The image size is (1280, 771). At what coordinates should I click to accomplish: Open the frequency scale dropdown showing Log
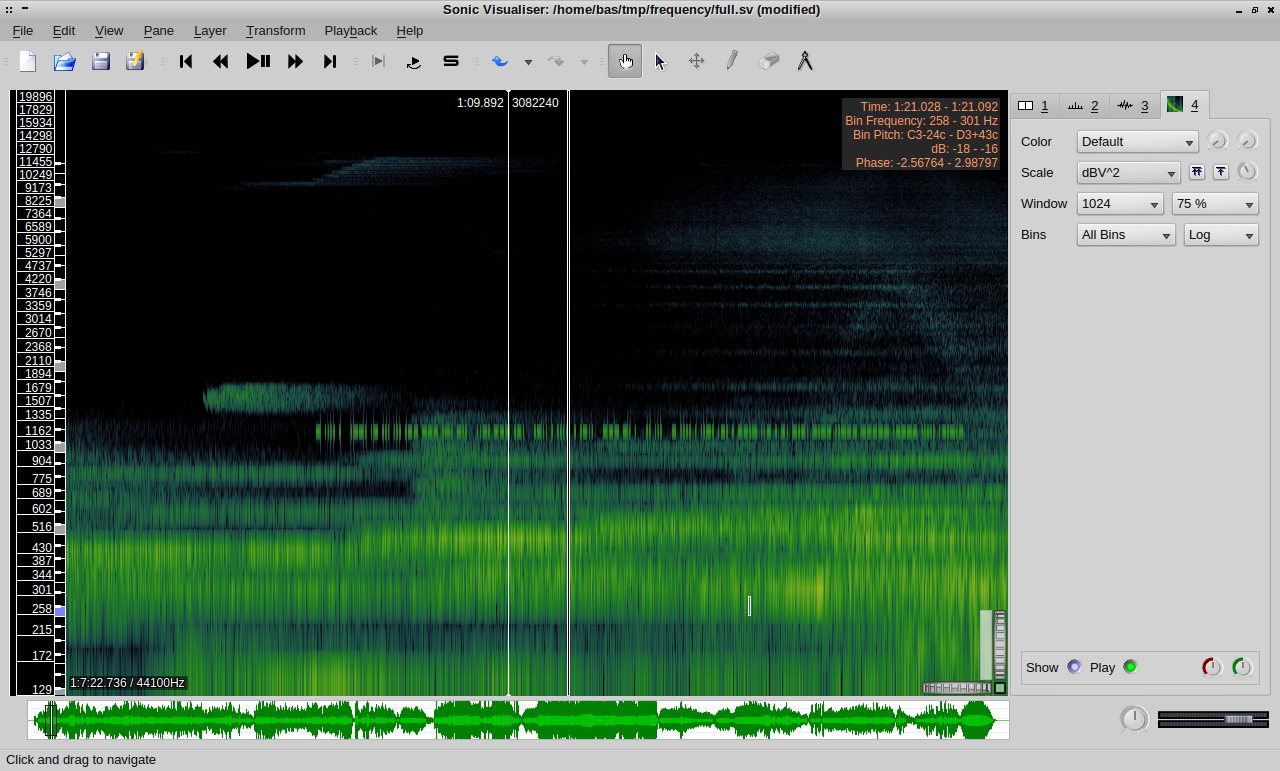[1221, 235]
